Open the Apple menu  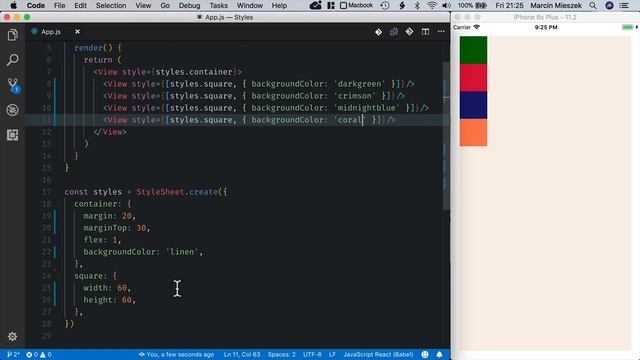(13, 5)
